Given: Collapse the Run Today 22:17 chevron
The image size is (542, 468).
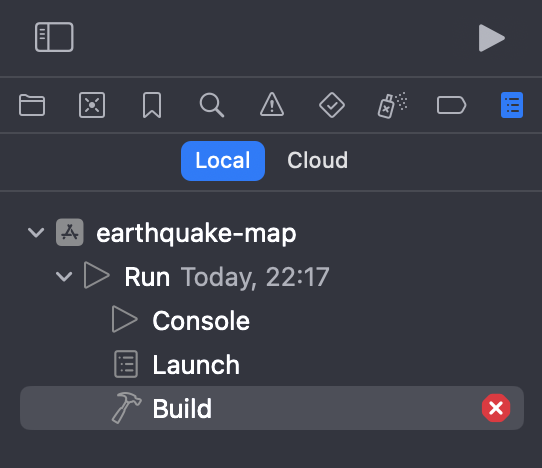Looking at the screenshot, I should [64, 277].
